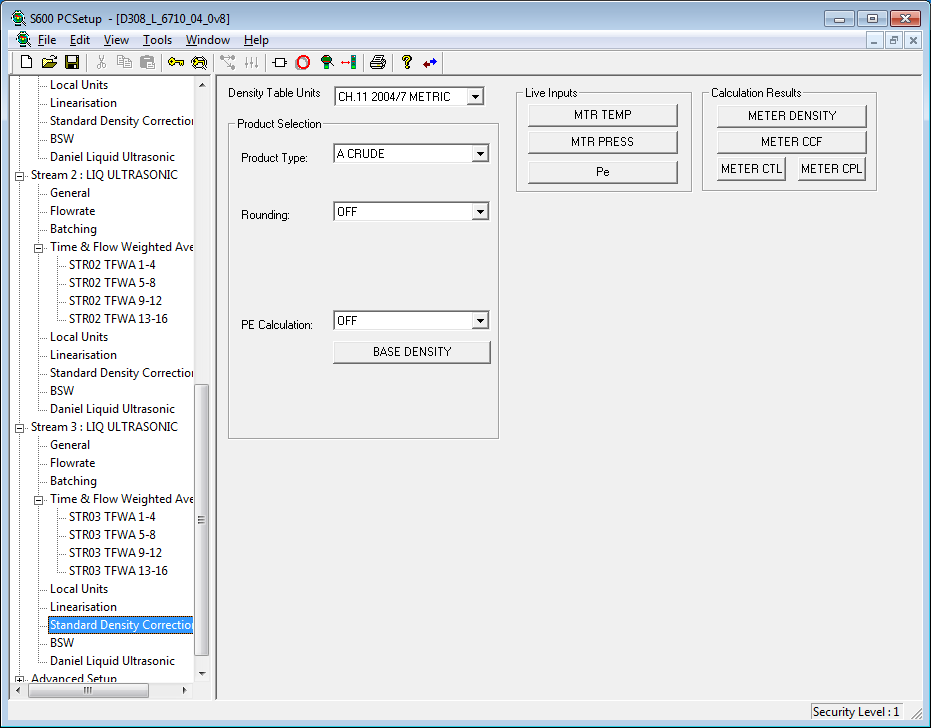Click the METER DENSITY result button

[x=791, y=116]
